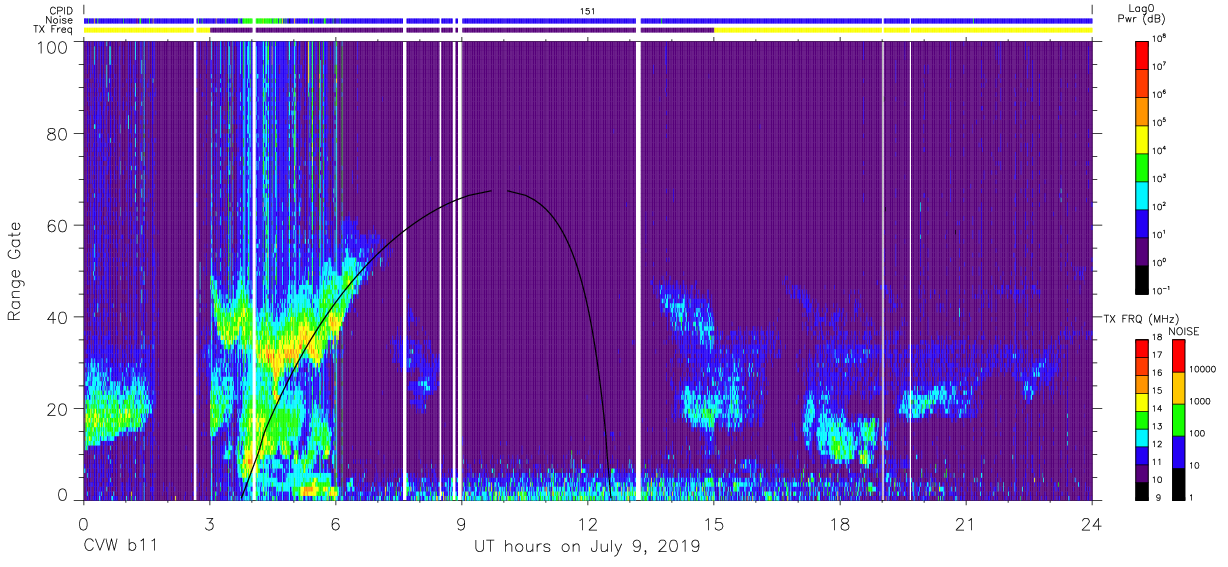Click TX FRQ tick label "14" on the legend

(1159, 409)
